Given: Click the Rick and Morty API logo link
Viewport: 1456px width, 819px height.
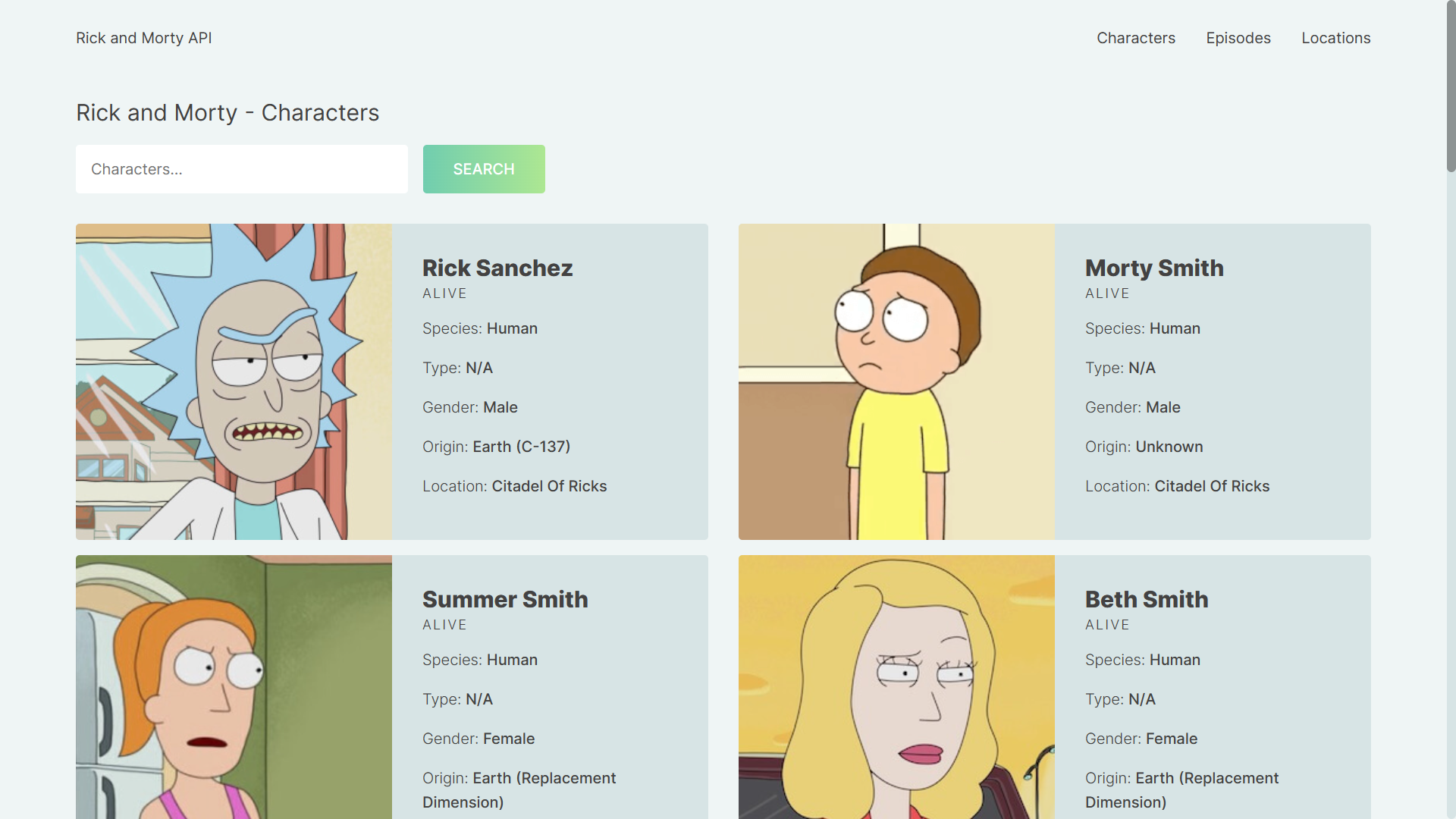Looking at the screenshot, I should pyautogui.click(x=143, y=38).
